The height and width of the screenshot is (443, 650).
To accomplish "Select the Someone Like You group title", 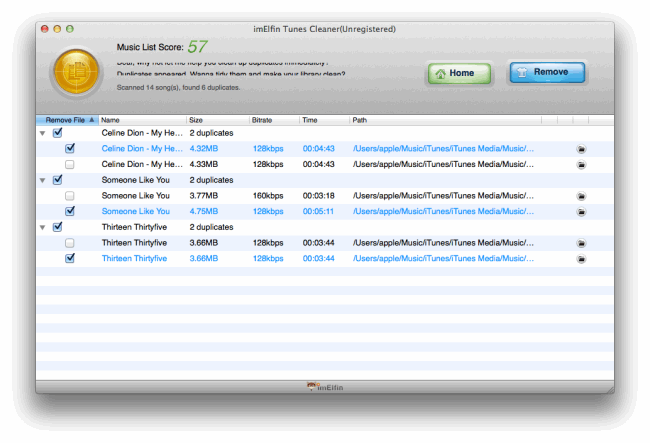I will click(x=136, y=180).
